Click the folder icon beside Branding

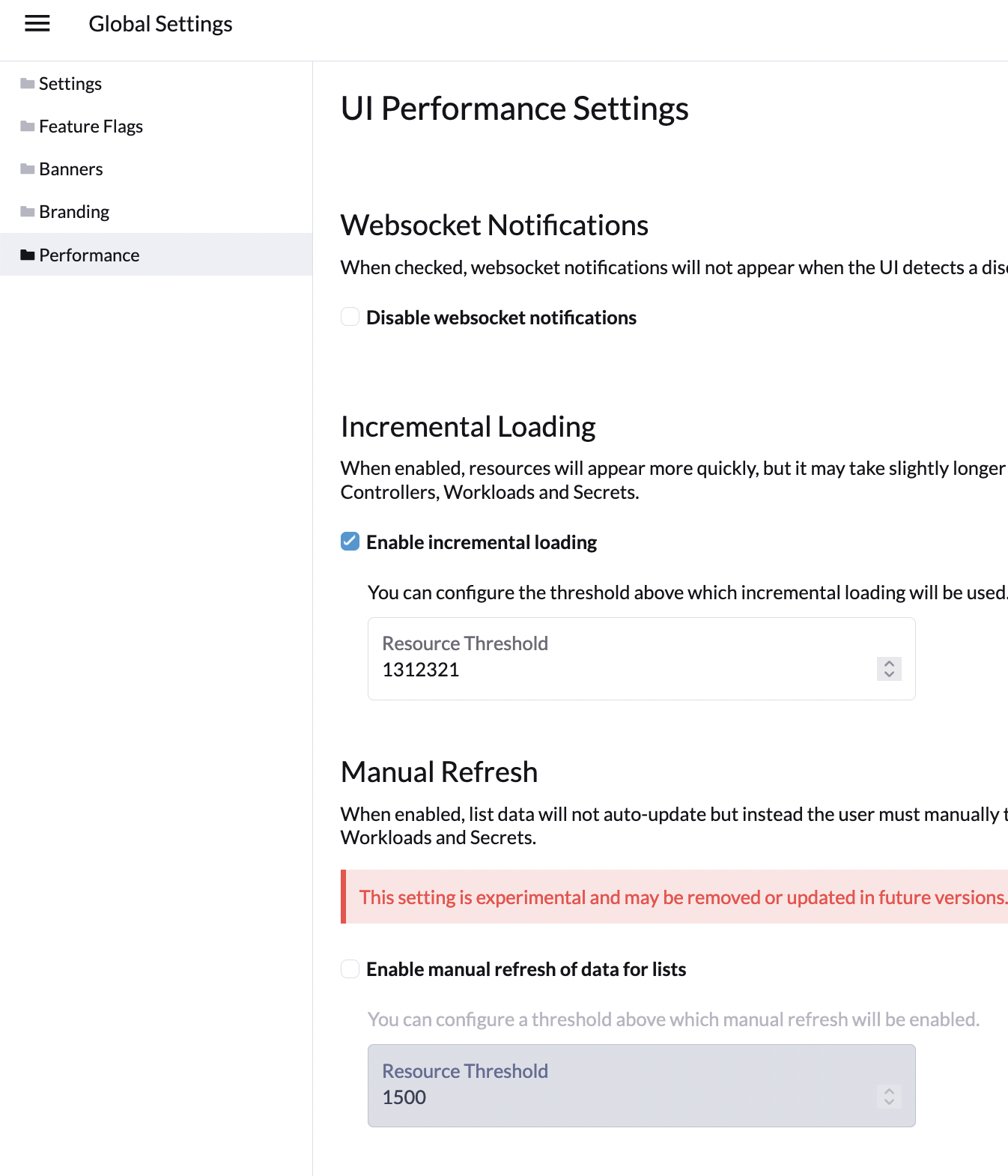pos(26,211)
